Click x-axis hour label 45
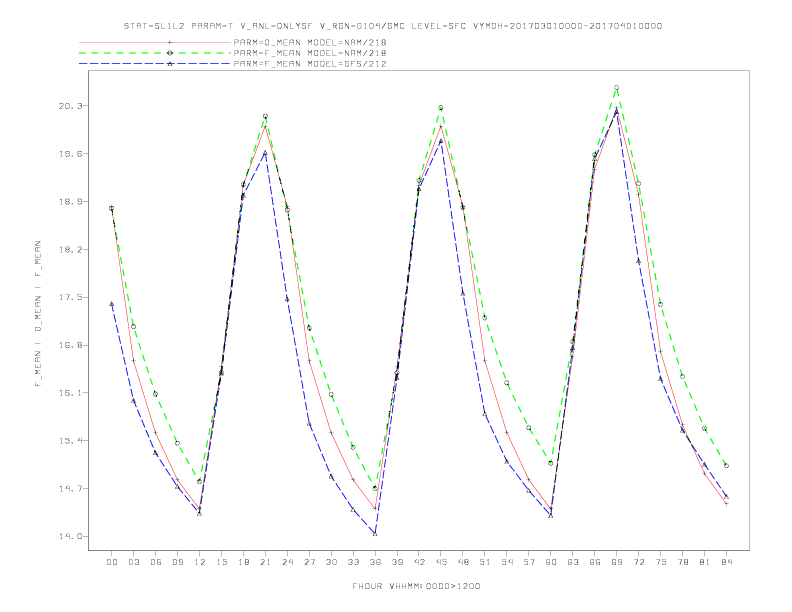The height and width of the screenshot is (612, 792). (x=441, y=562)
